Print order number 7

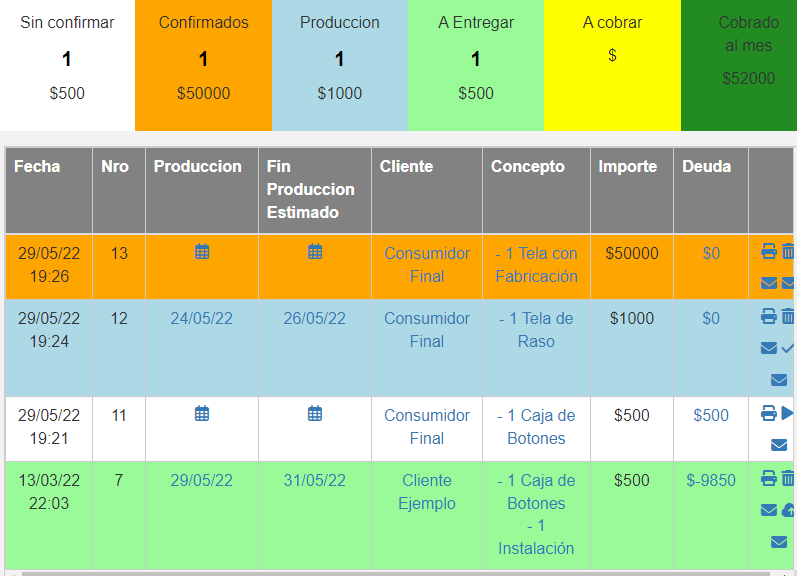pos(768,479)
